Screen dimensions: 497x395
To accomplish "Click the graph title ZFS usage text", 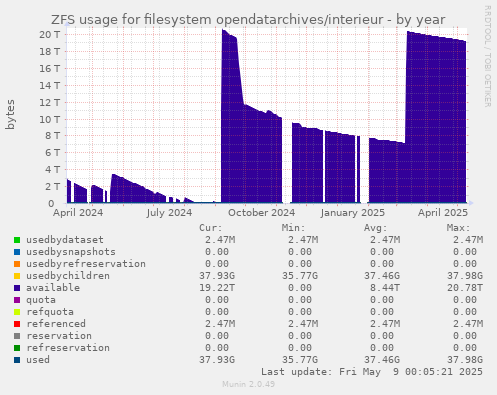I will (248, 20).
